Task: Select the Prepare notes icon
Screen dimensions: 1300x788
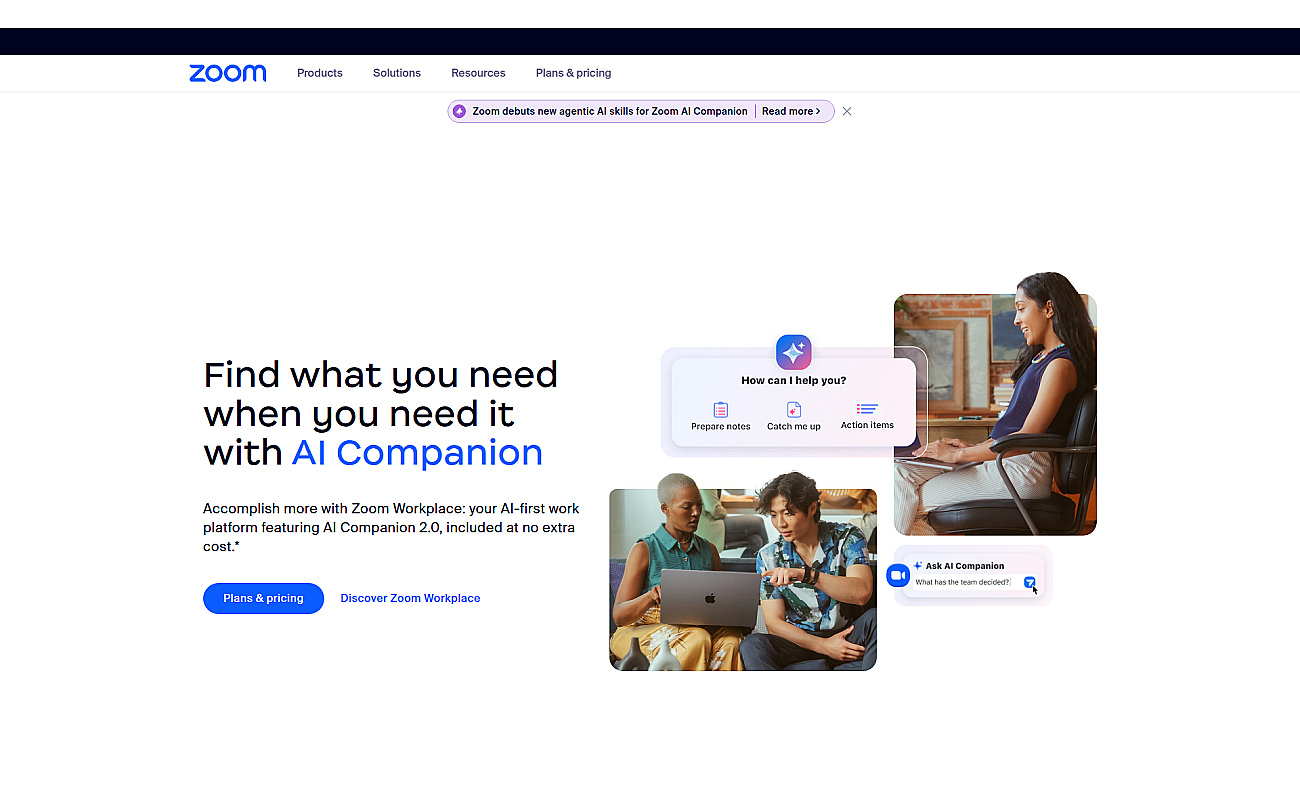Action: pos(721,410)
